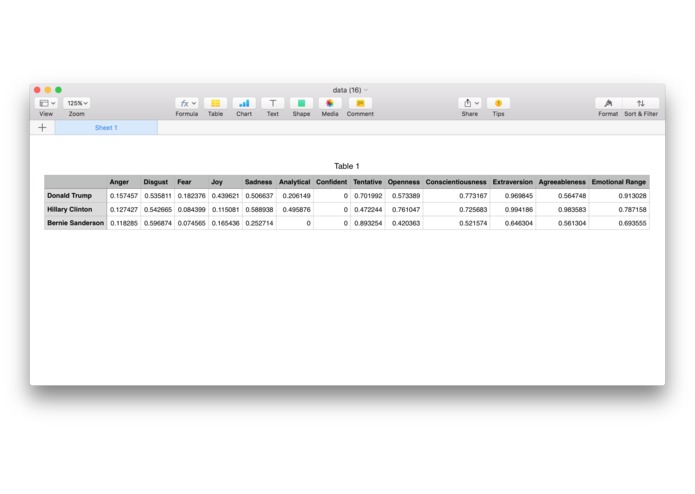Add a Comment
This screenshot has width=695, height=494.
coord(360,103)
